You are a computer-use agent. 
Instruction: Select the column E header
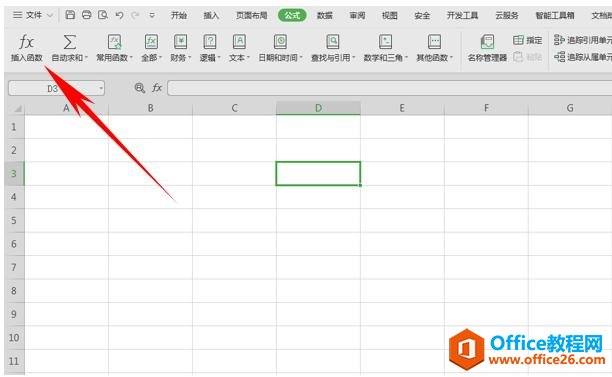click(x=402, y=108)
